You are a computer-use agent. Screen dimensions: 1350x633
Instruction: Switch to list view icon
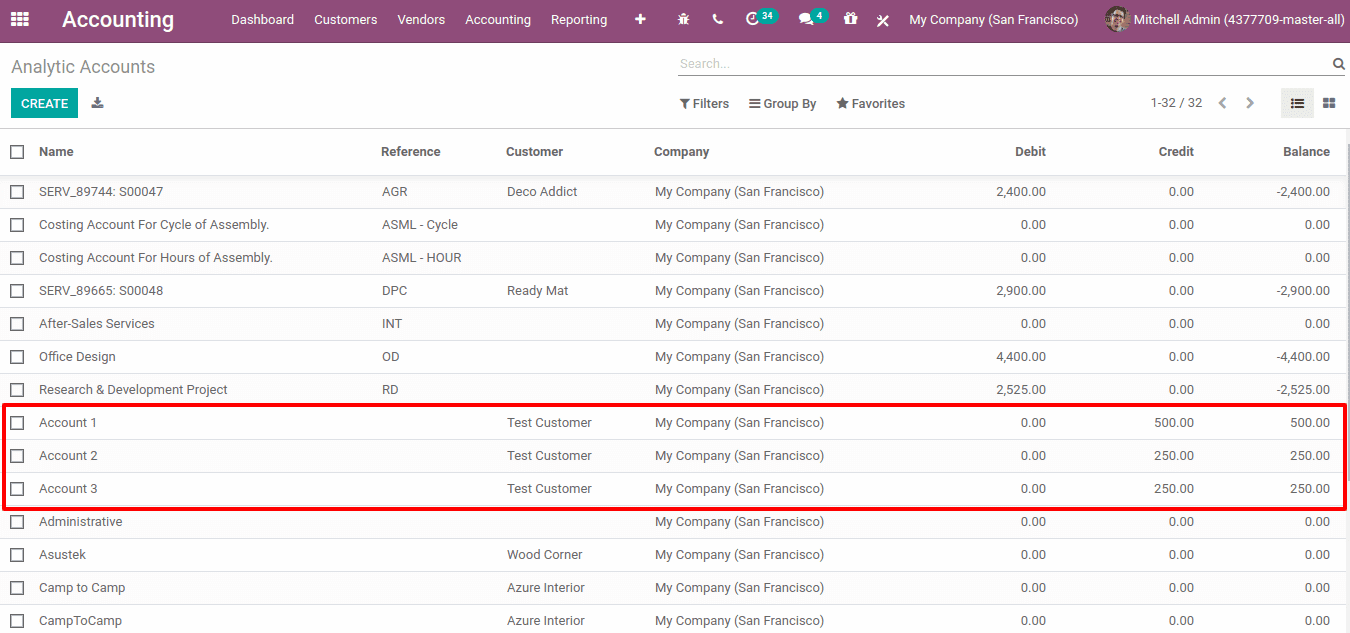point(1297,103)
